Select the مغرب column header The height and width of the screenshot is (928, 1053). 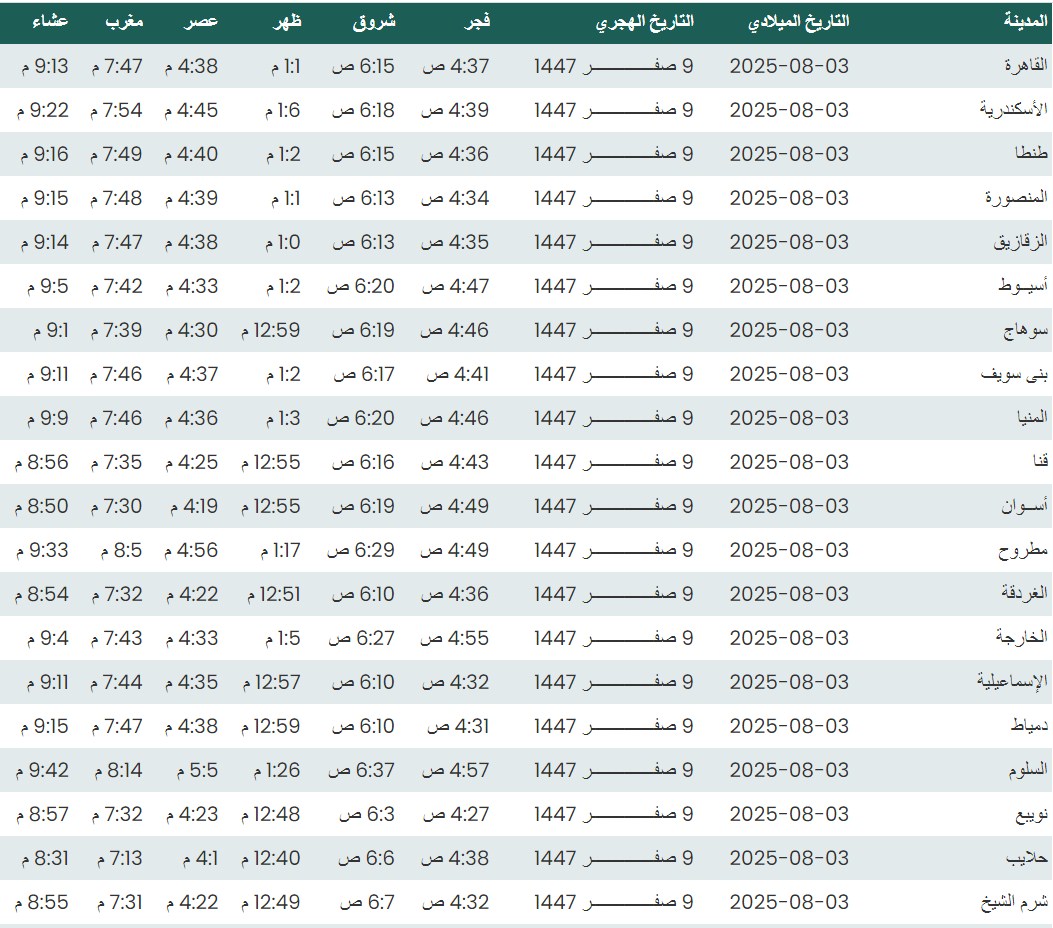coord(124,21)
